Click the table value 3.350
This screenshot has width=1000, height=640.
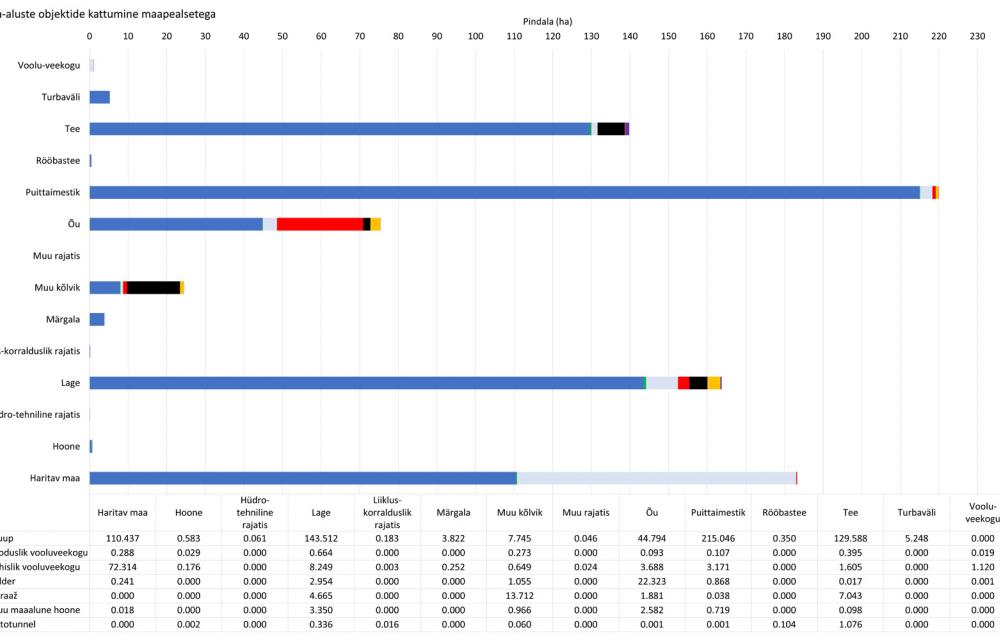click(321, 610)
